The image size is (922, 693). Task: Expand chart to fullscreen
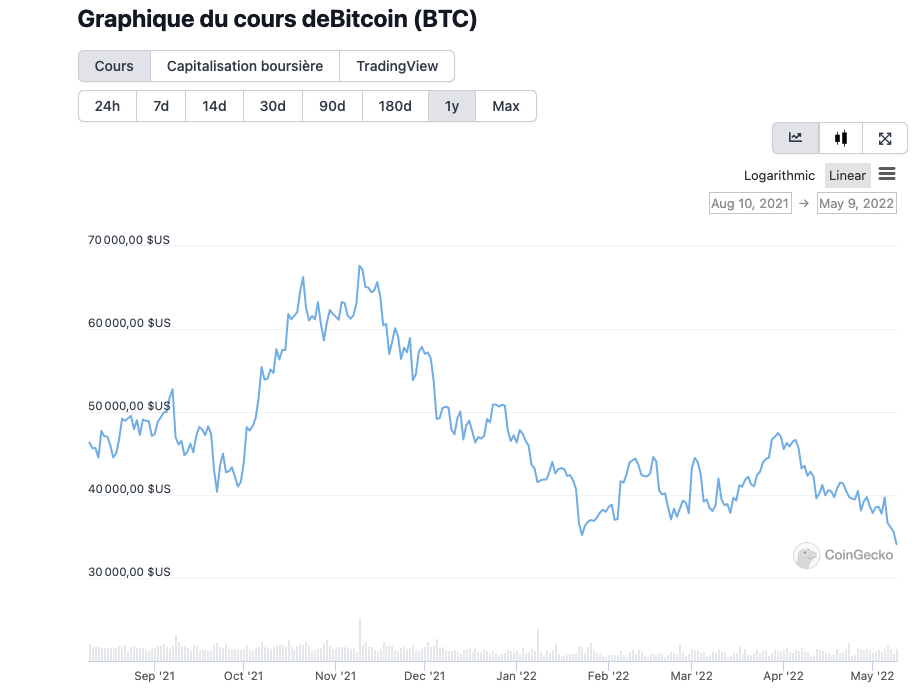[x=885, y=138]
